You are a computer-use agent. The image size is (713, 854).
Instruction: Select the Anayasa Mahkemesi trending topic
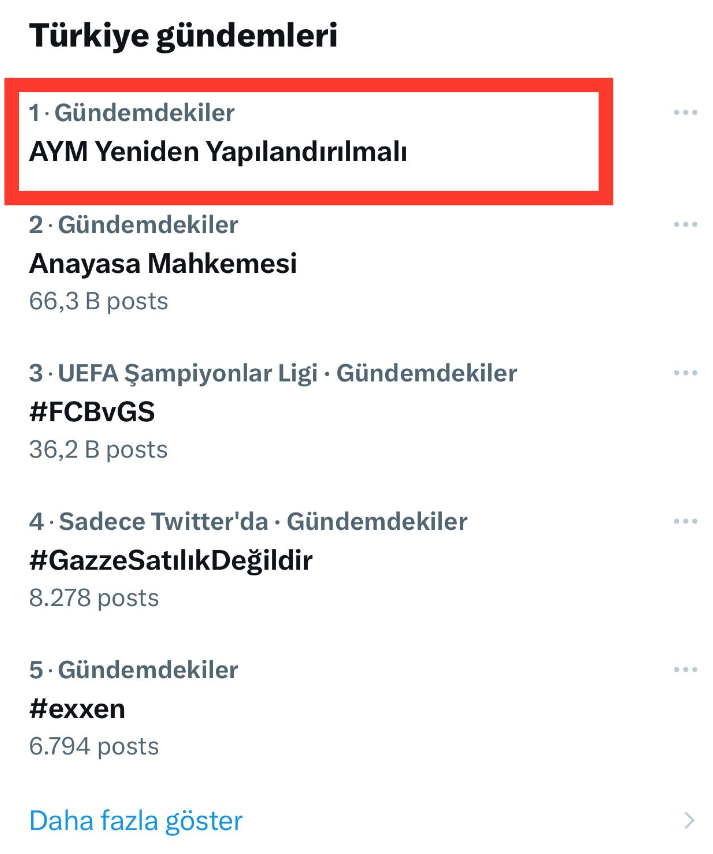(x=163, y=263)
